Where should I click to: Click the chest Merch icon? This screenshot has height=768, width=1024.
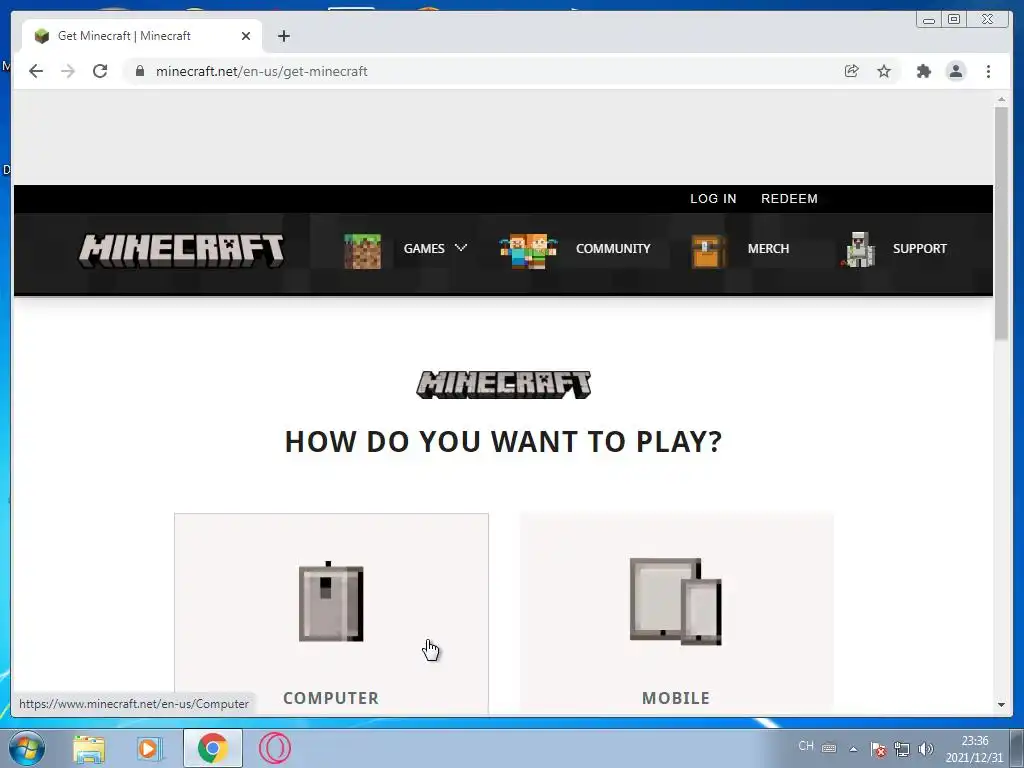pyautogui.click(x=709, y=251)
